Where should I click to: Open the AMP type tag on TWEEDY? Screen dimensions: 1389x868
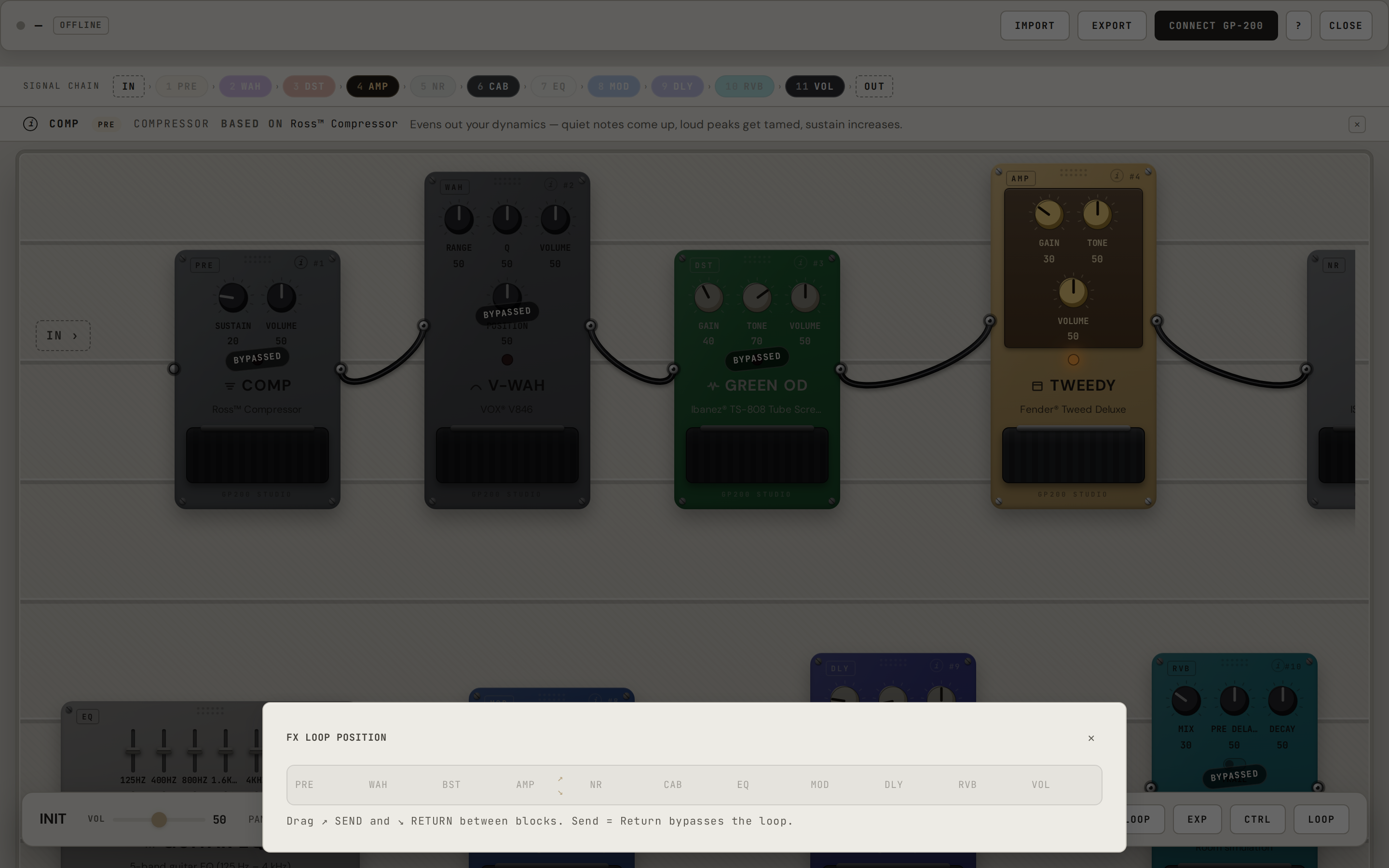(x=1021, y=178)
